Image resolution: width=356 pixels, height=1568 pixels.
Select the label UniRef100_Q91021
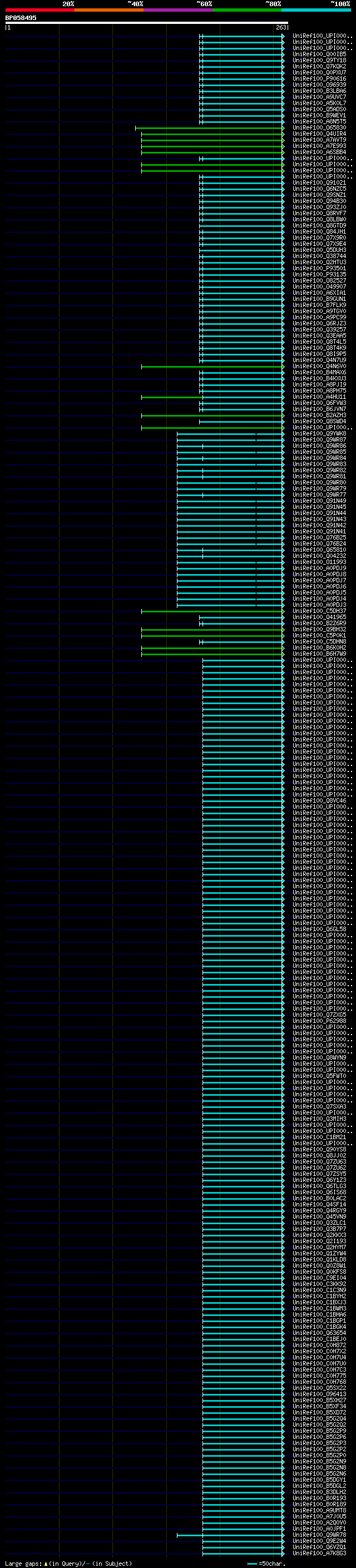[x=319, y=182]
